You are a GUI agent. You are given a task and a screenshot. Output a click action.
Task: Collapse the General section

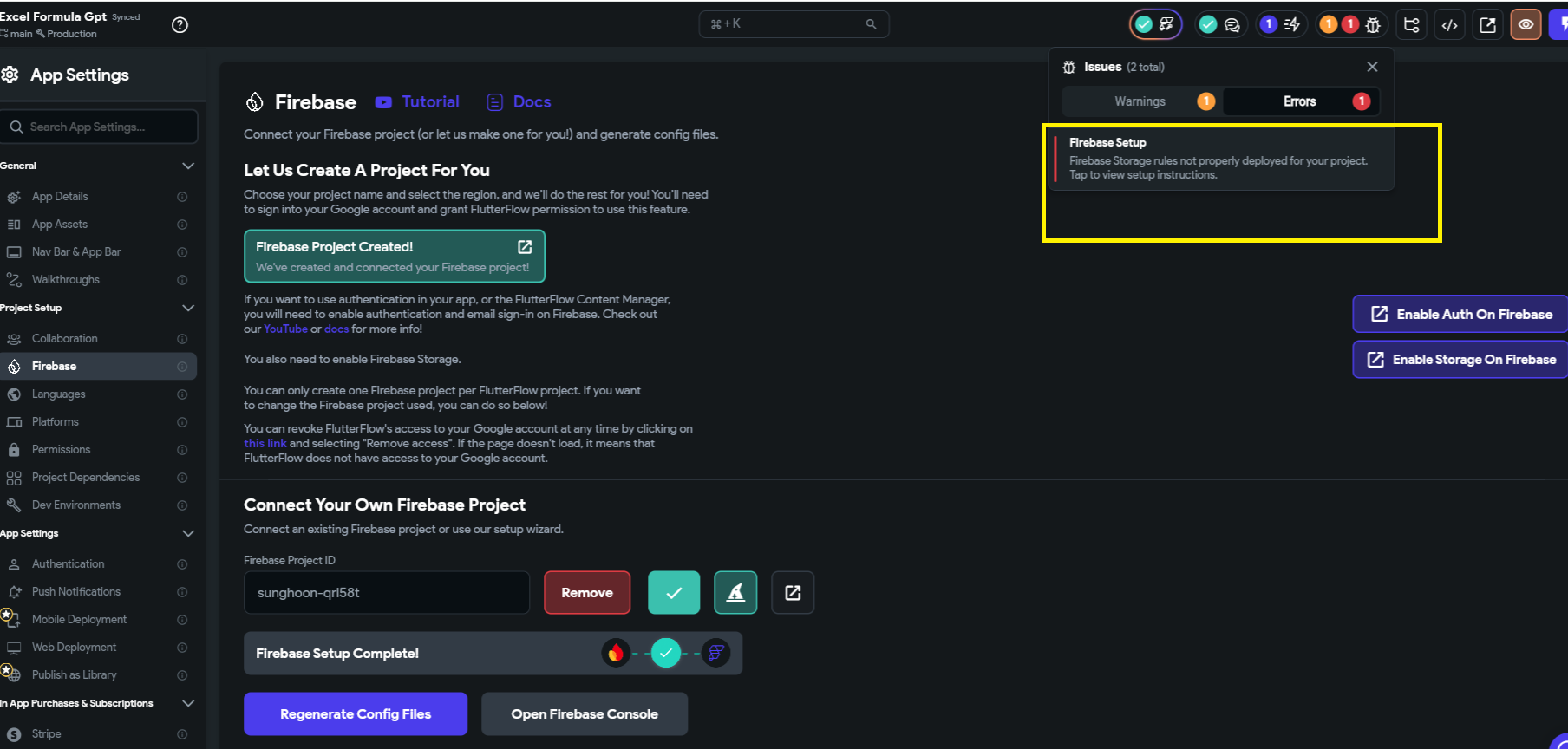point(188,166)
